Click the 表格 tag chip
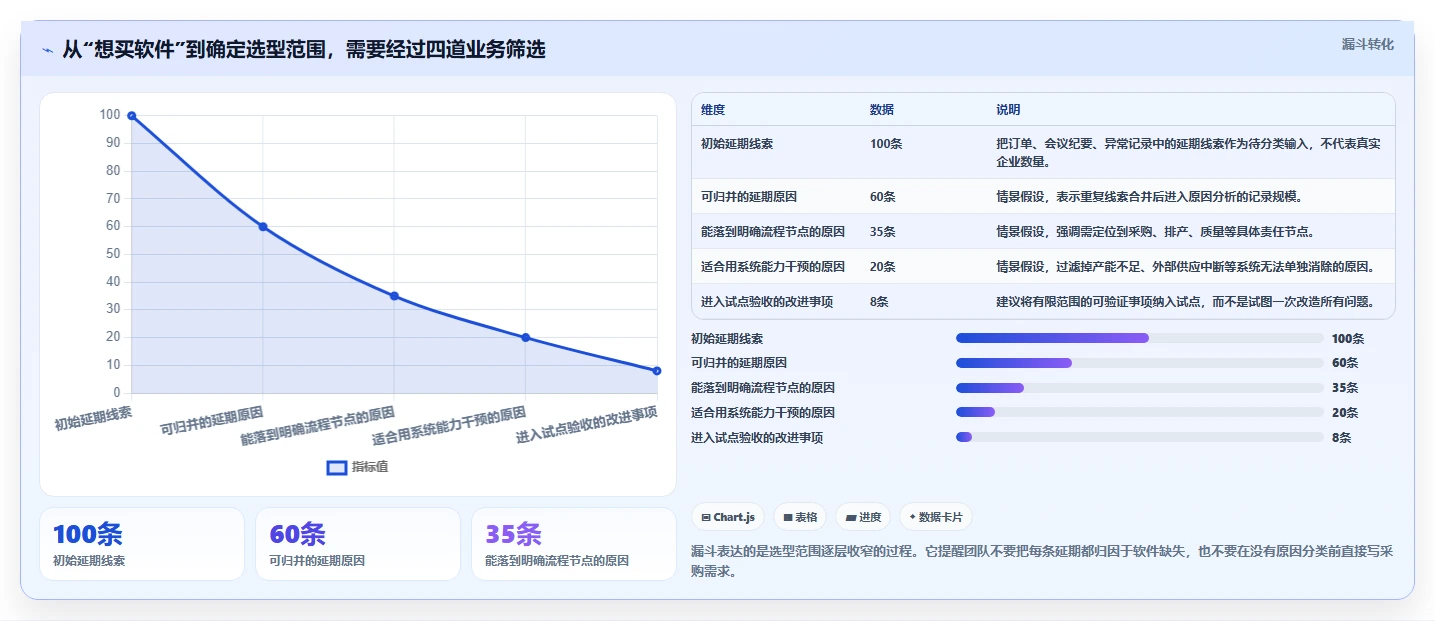 point(800,517)
